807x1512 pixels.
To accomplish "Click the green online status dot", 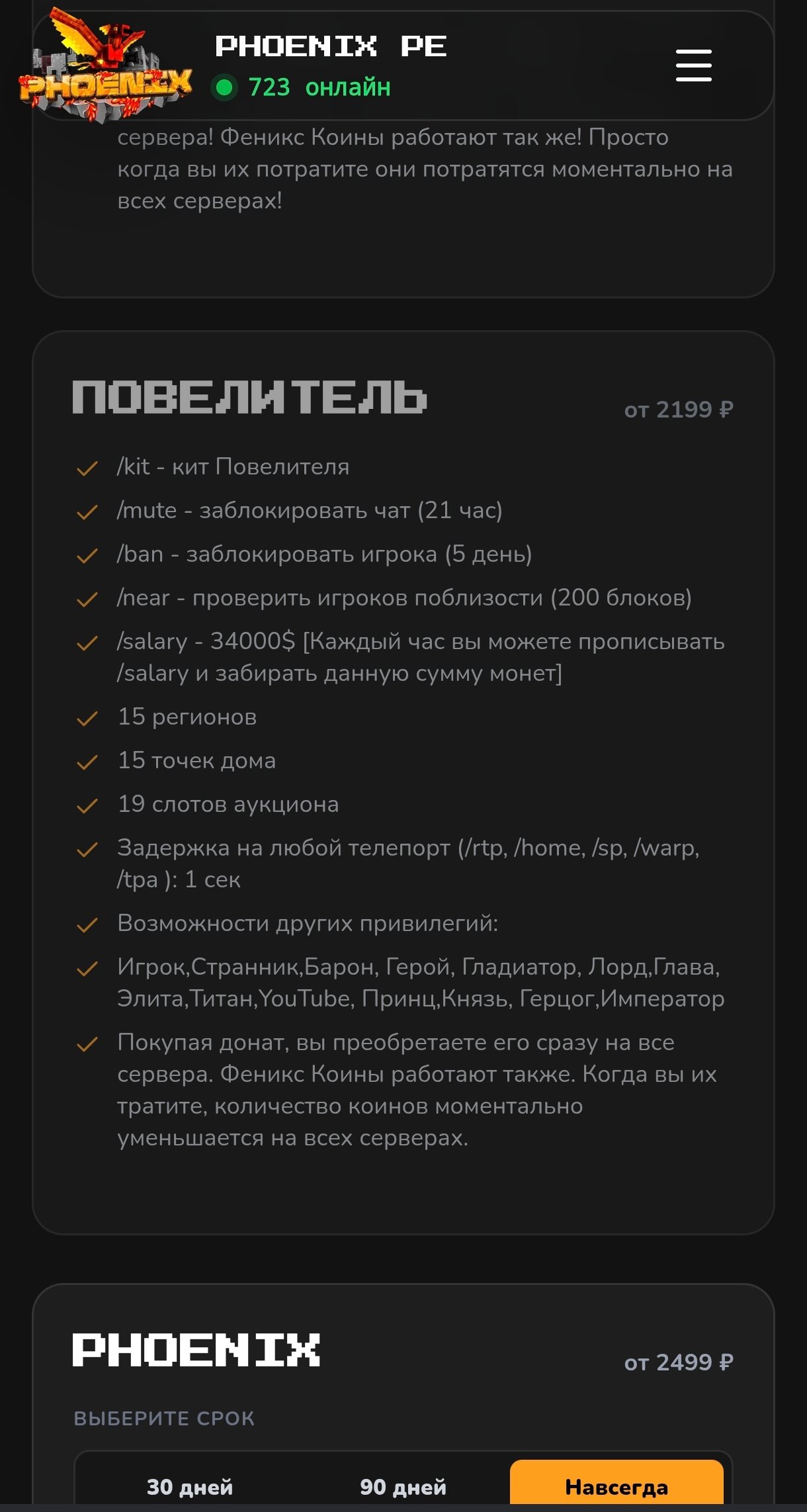I will (x=224, y=87).
